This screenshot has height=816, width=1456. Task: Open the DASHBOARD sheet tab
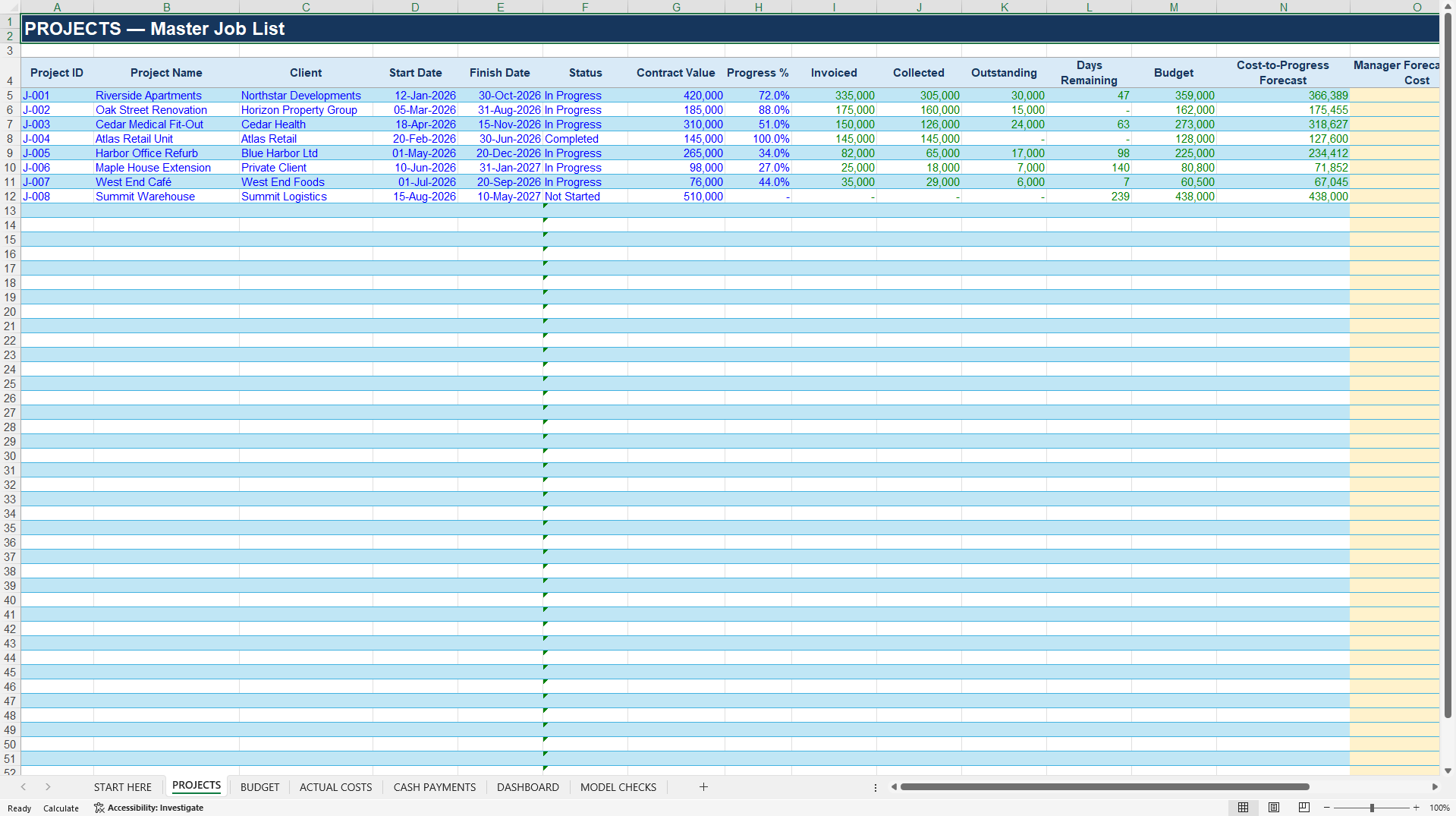(x=528, y=787)
